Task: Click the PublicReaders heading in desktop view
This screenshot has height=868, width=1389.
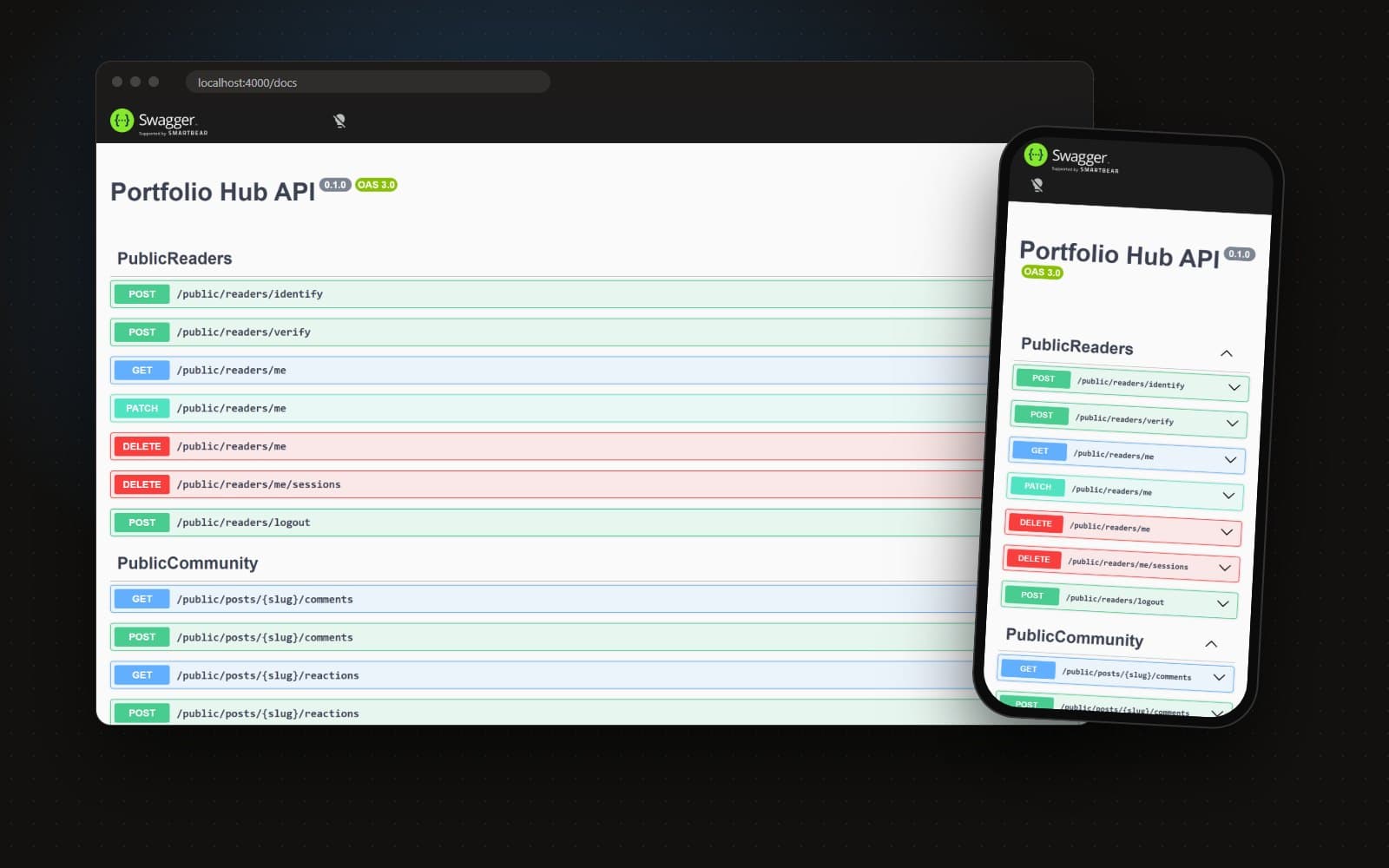Action: (174, 259)
